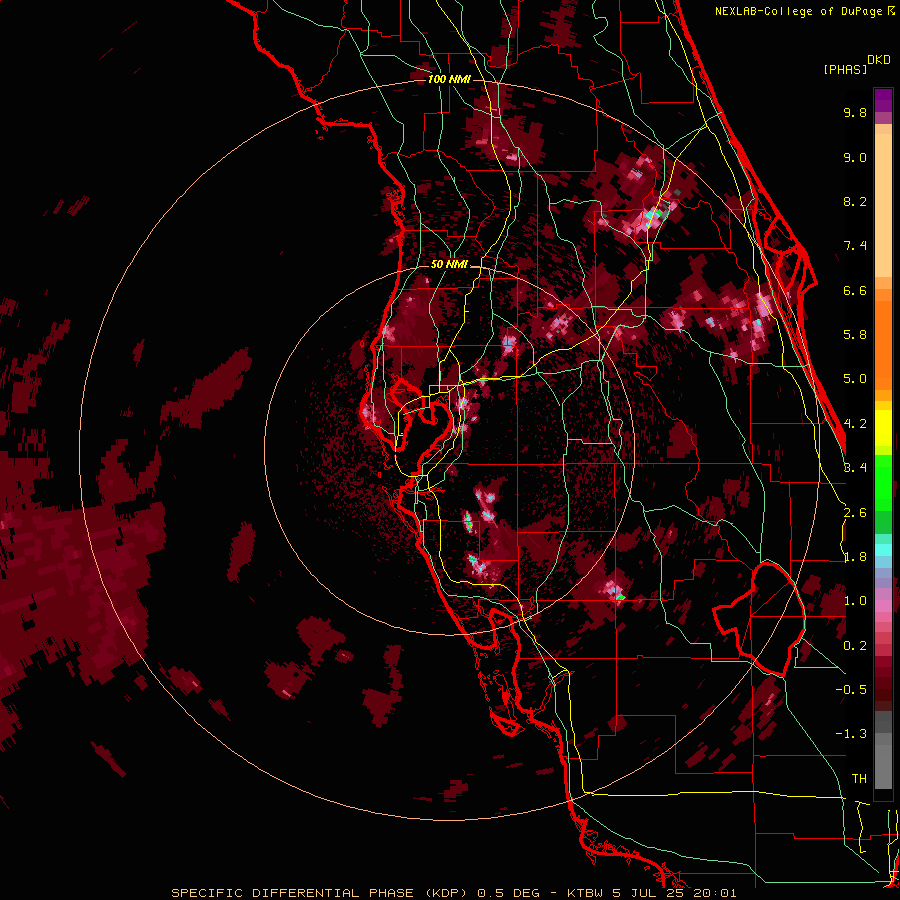Click the 9.0 scale value

click(x=855, y=157)
